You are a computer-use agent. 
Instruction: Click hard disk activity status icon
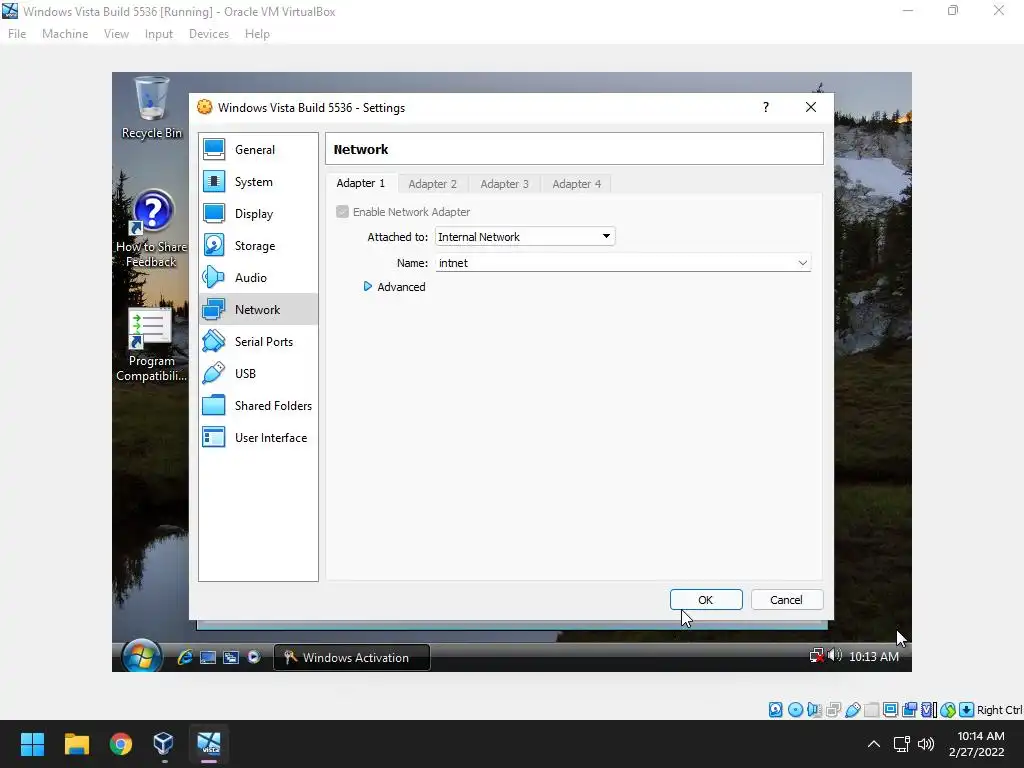tap(775, 710)
